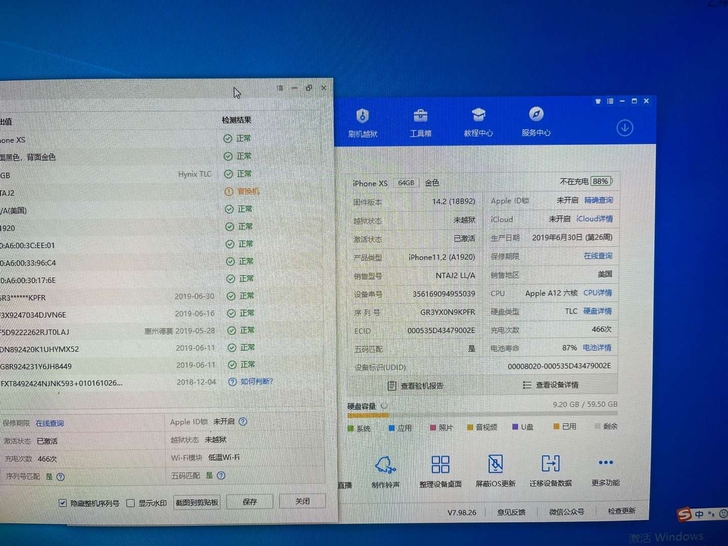Click the 硬盘容量 storage usage bar
This screenshot has width=728, height=546.
coord(482,414)
